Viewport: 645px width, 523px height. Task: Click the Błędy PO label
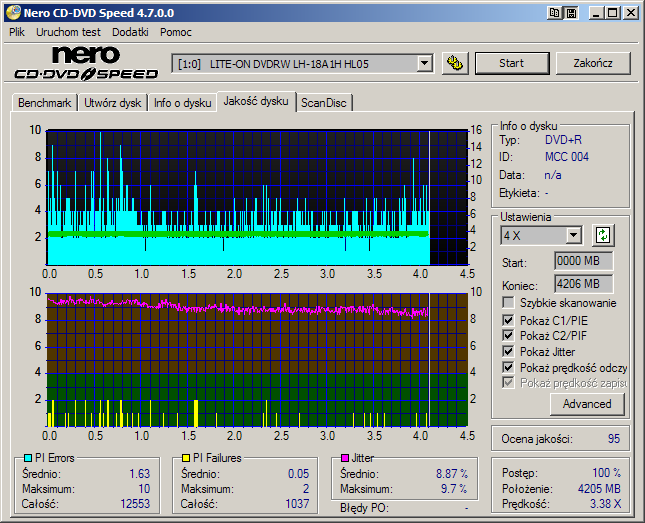(364, 508)
